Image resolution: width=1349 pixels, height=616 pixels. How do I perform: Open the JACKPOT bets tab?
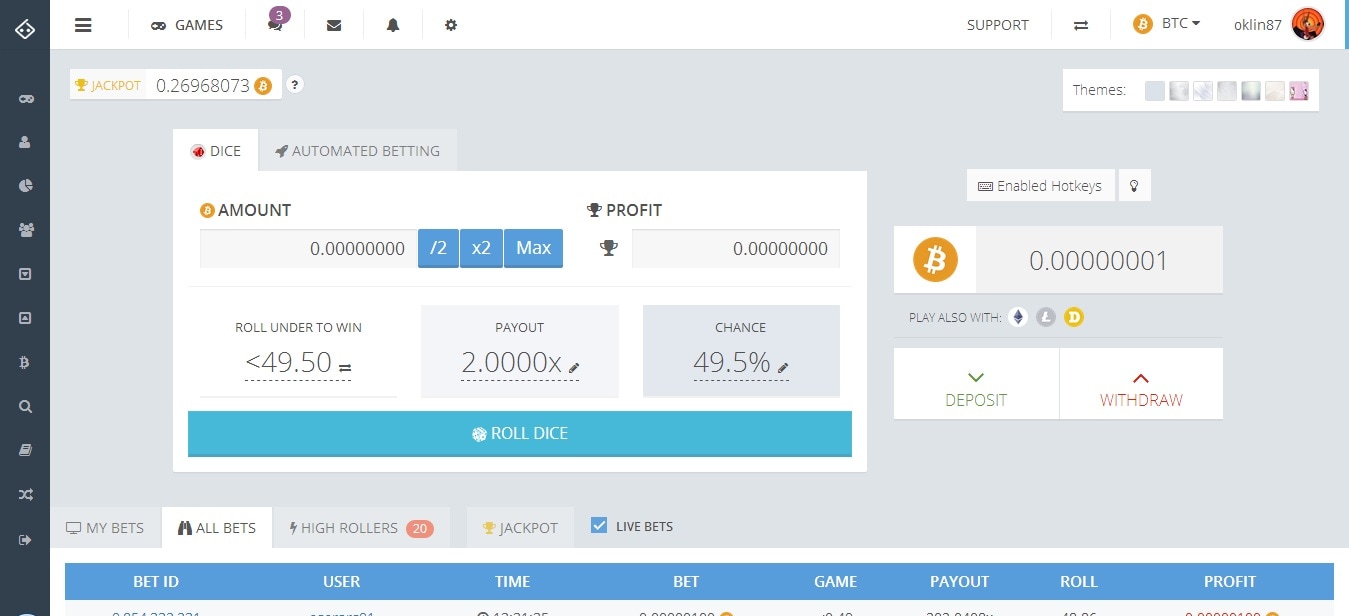click(x=520, y=528)
